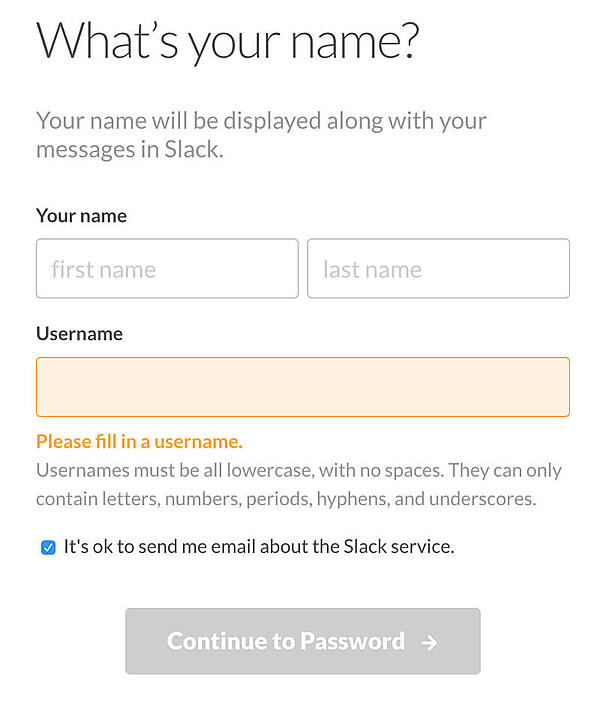Viewport: 600px width, 715px height.
Task: Click the "messages in Slack." subtitle line
Action: pyautogui.click(x=130, y=150)
